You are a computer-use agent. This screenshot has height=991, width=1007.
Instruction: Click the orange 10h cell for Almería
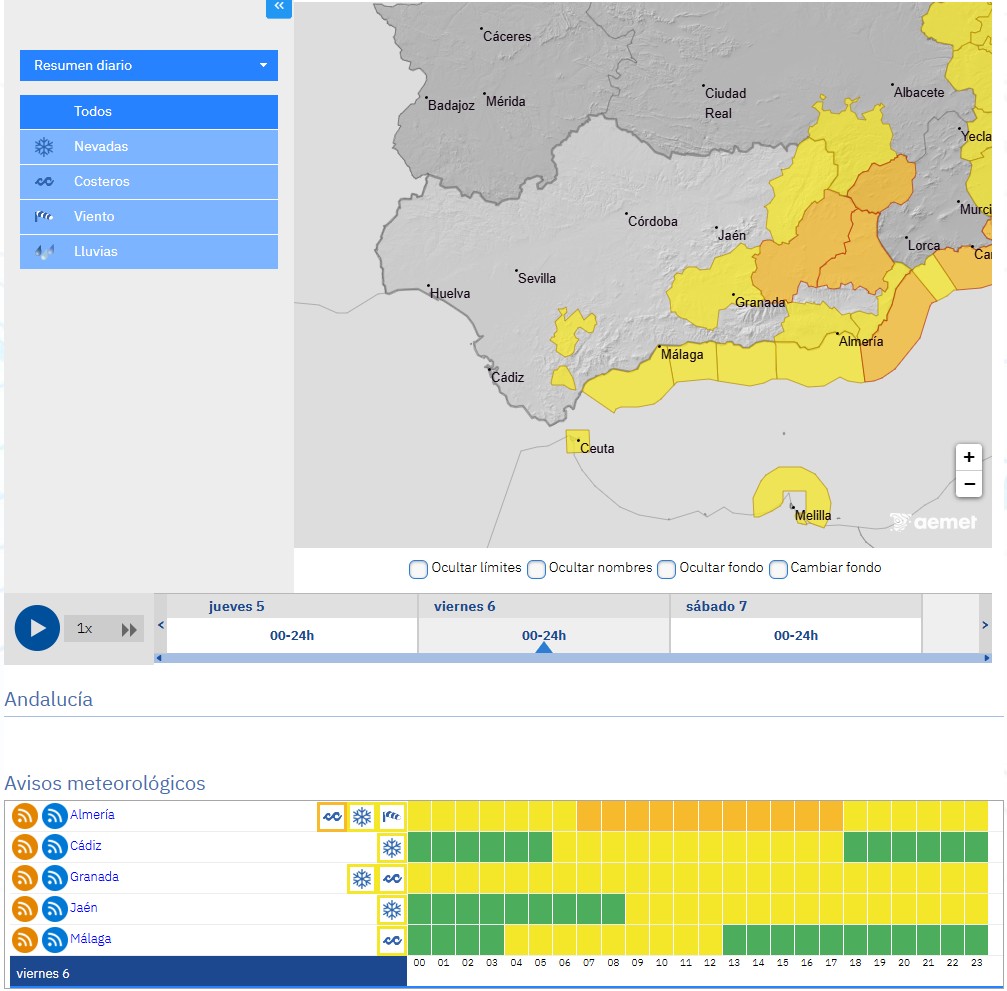point(661,816)
